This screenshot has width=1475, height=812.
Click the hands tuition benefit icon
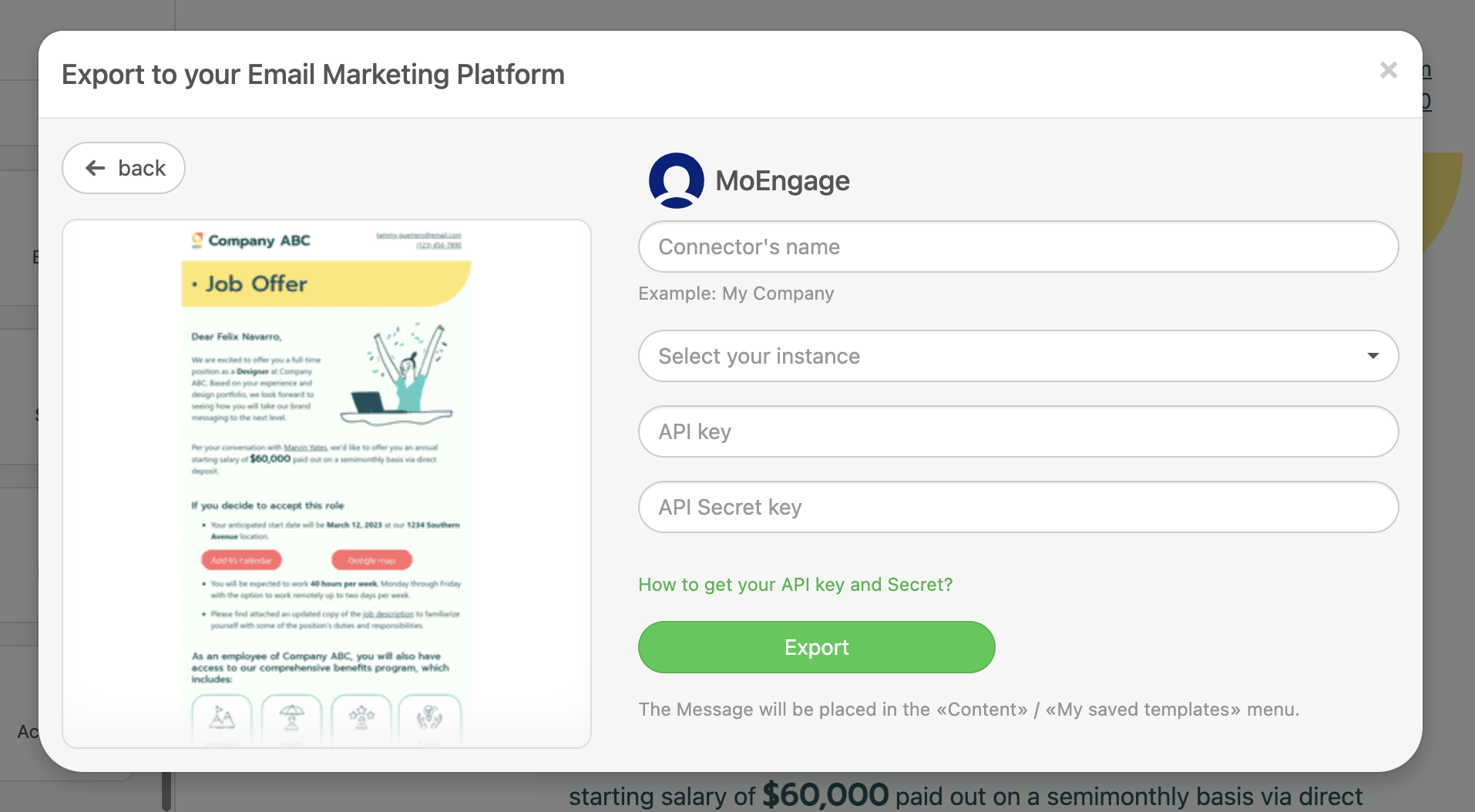pyautogui.click(x=429, y=719)
